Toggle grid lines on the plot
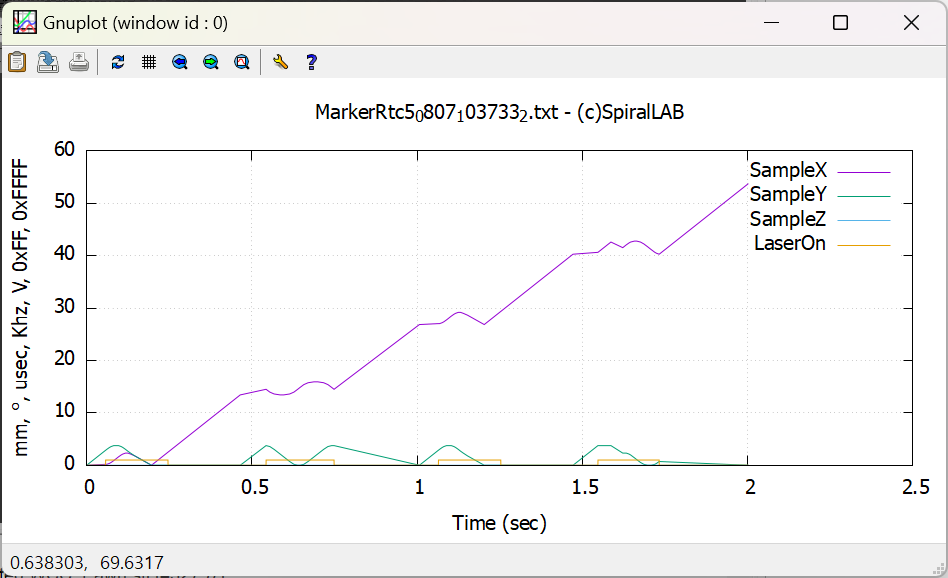 (149, 62)
